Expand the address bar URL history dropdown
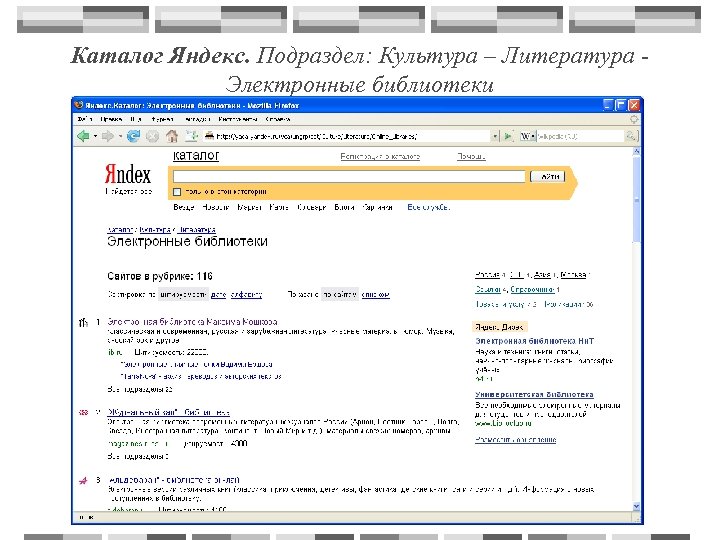This screenshot has width=720, height=540. [495, 136]
